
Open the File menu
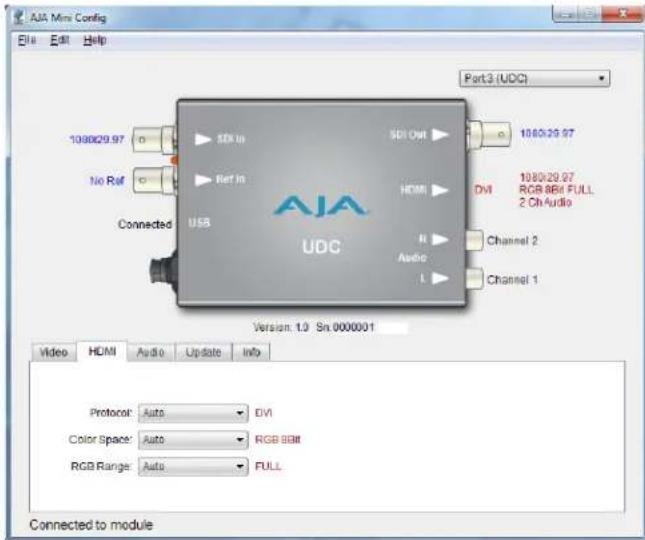(27, 40)
